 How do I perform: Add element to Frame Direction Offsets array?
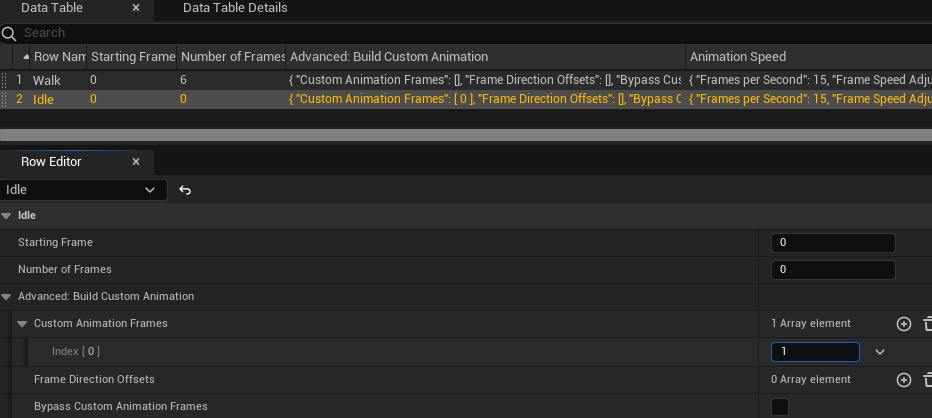pos(903,379)
